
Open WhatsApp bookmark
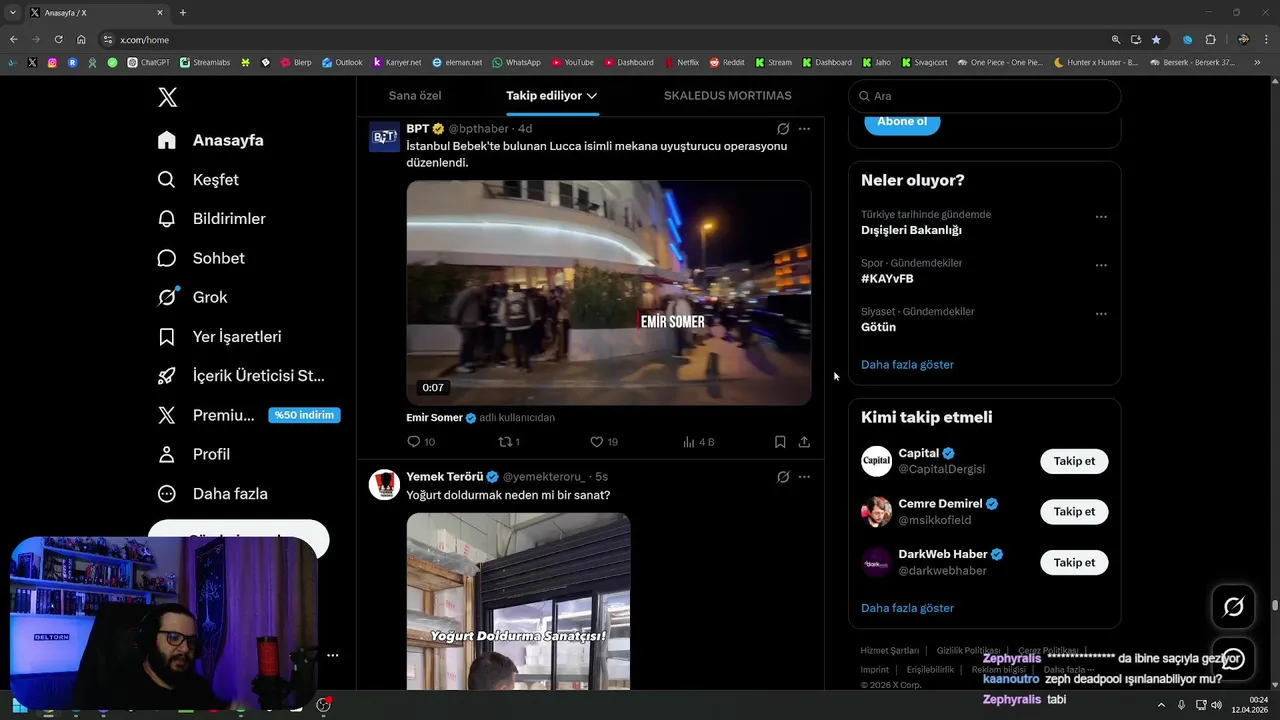pos(515,62)
